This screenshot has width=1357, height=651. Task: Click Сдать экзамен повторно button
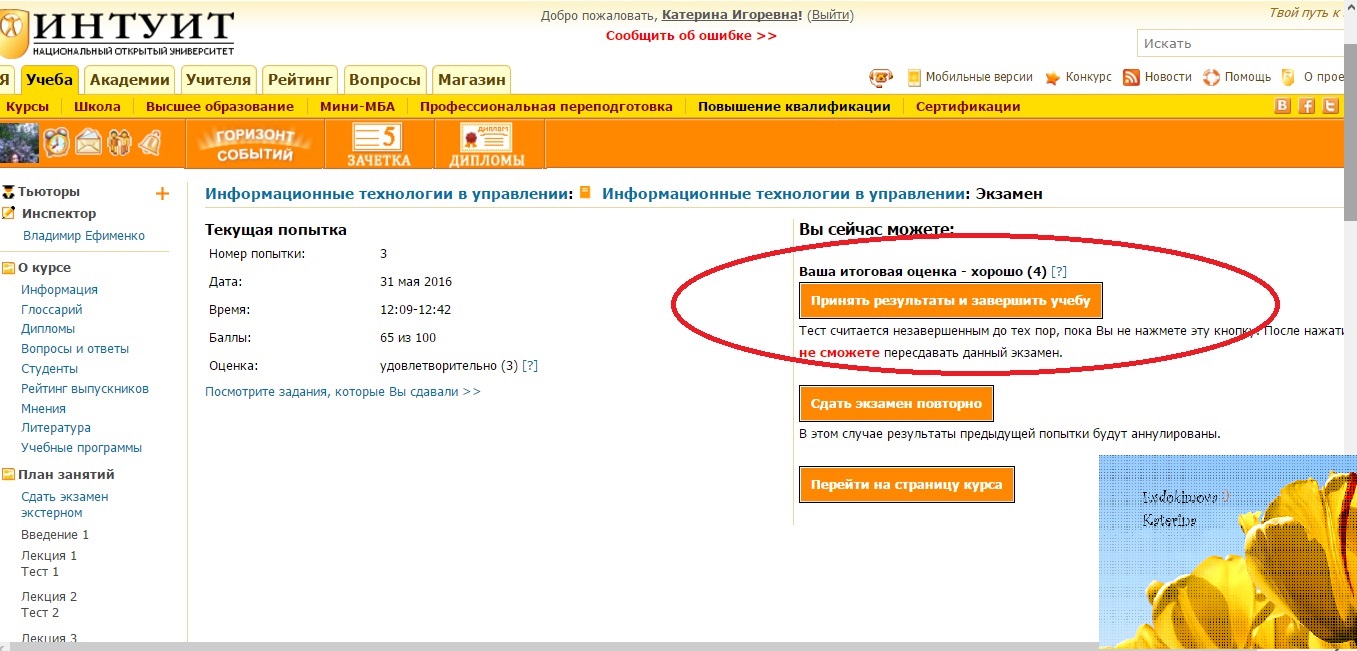896,403
